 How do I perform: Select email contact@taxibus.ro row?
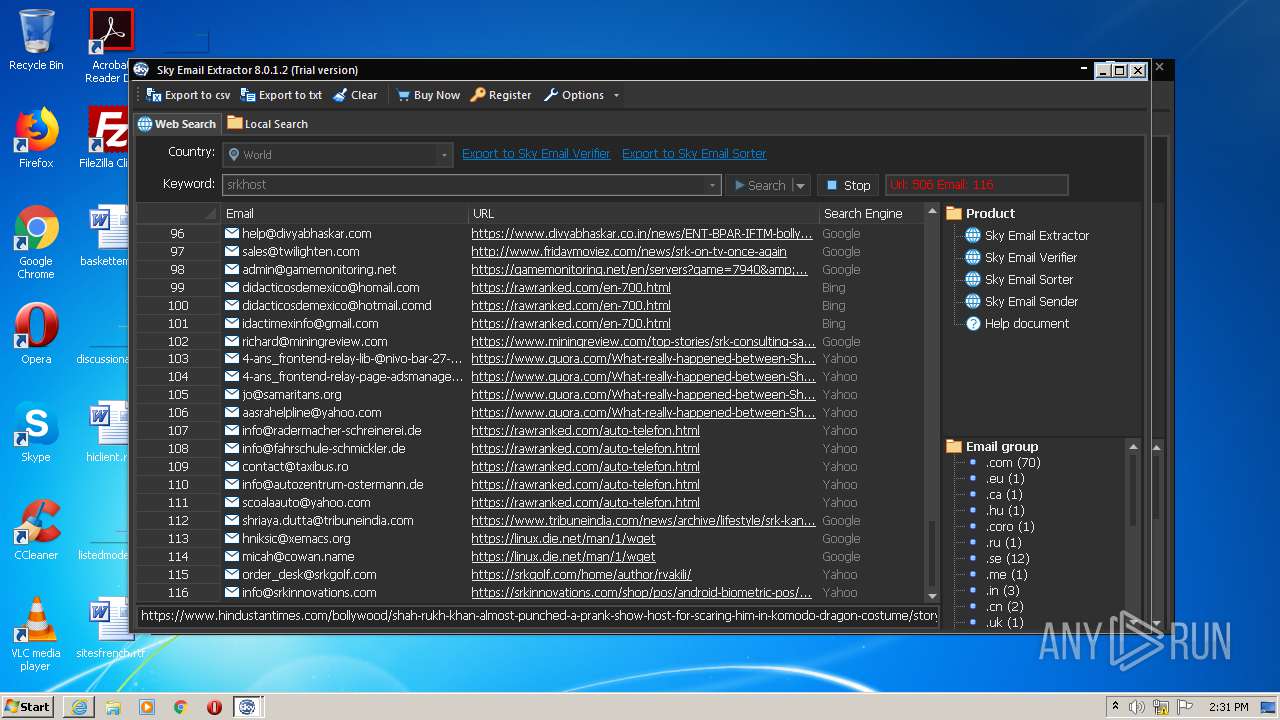click(x=295, y=466)
